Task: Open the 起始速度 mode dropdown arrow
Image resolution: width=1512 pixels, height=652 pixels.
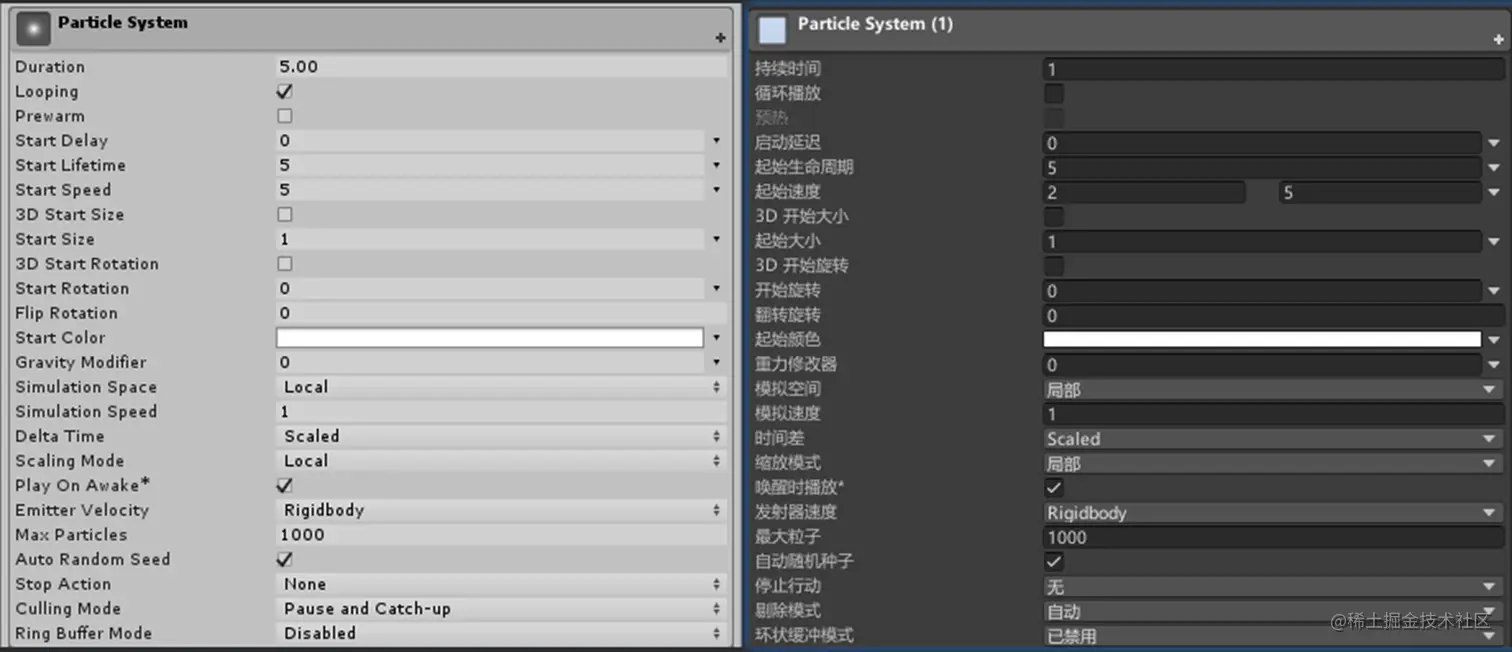Action: pyautogui.click(x=1494, y=193)
